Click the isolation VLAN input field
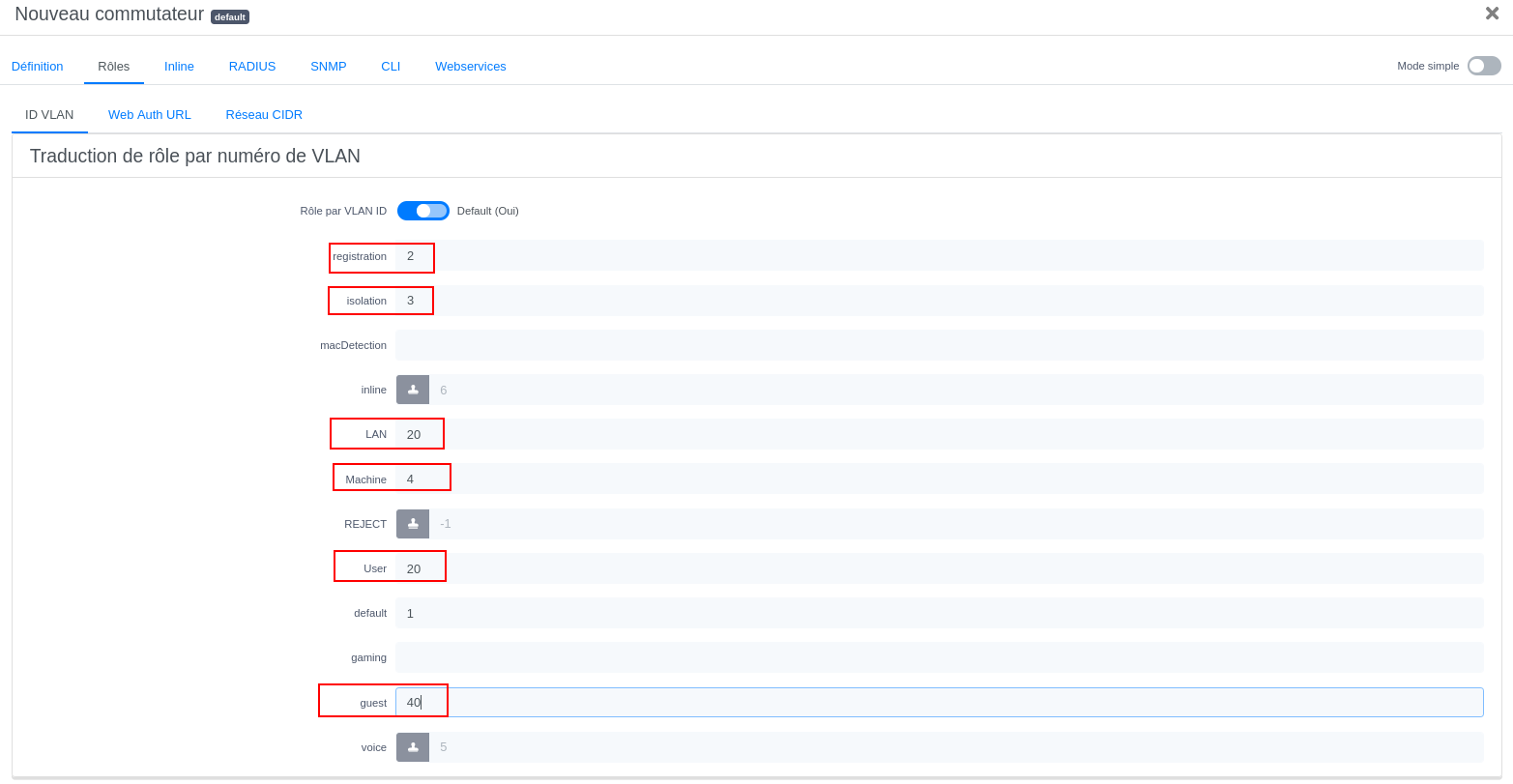1513x784 pixels. pos(940,301)
